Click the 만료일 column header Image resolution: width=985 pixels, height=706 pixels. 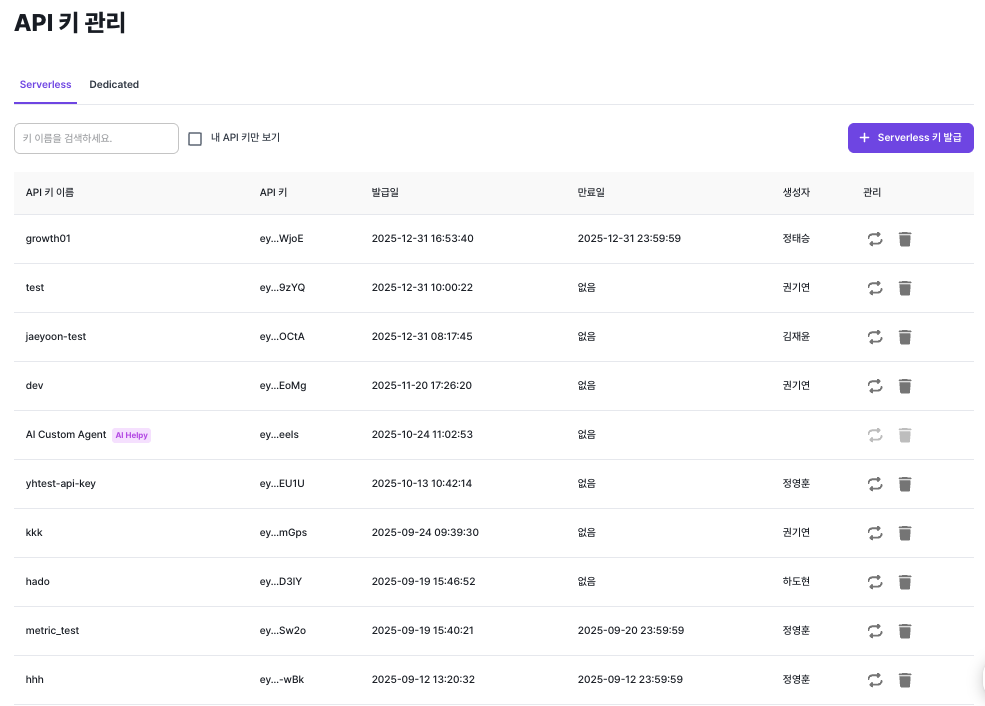point(591,192)
